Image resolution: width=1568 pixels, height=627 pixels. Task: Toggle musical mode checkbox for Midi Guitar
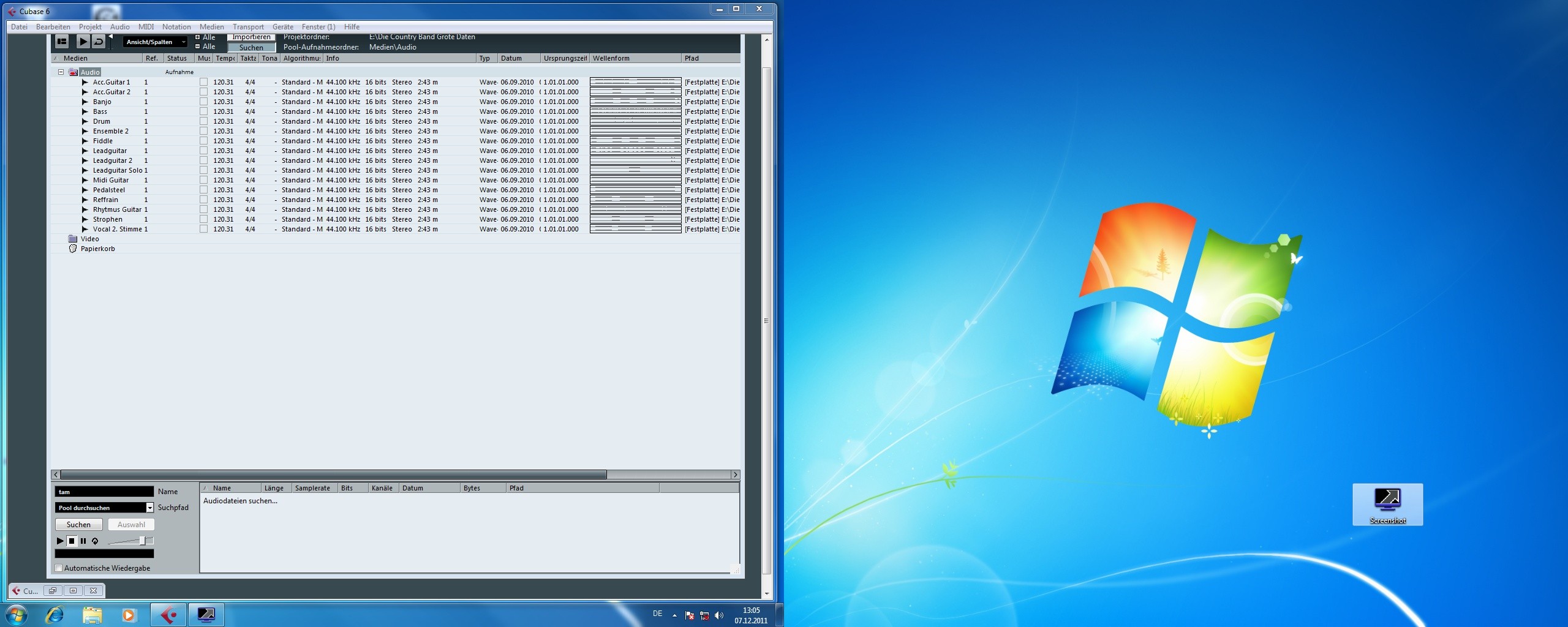(203, 180)
